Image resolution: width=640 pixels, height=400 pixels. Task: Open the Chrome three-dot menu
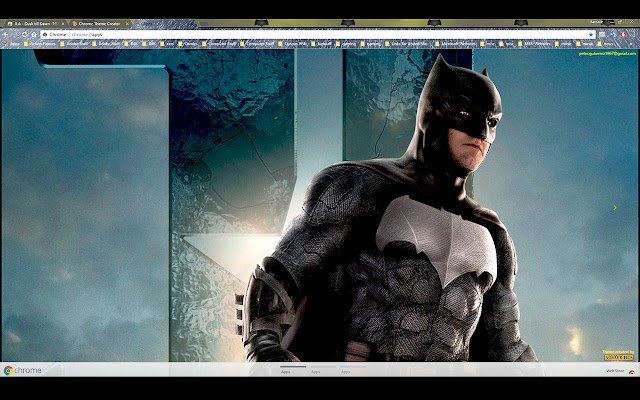[x=634, y=34]
